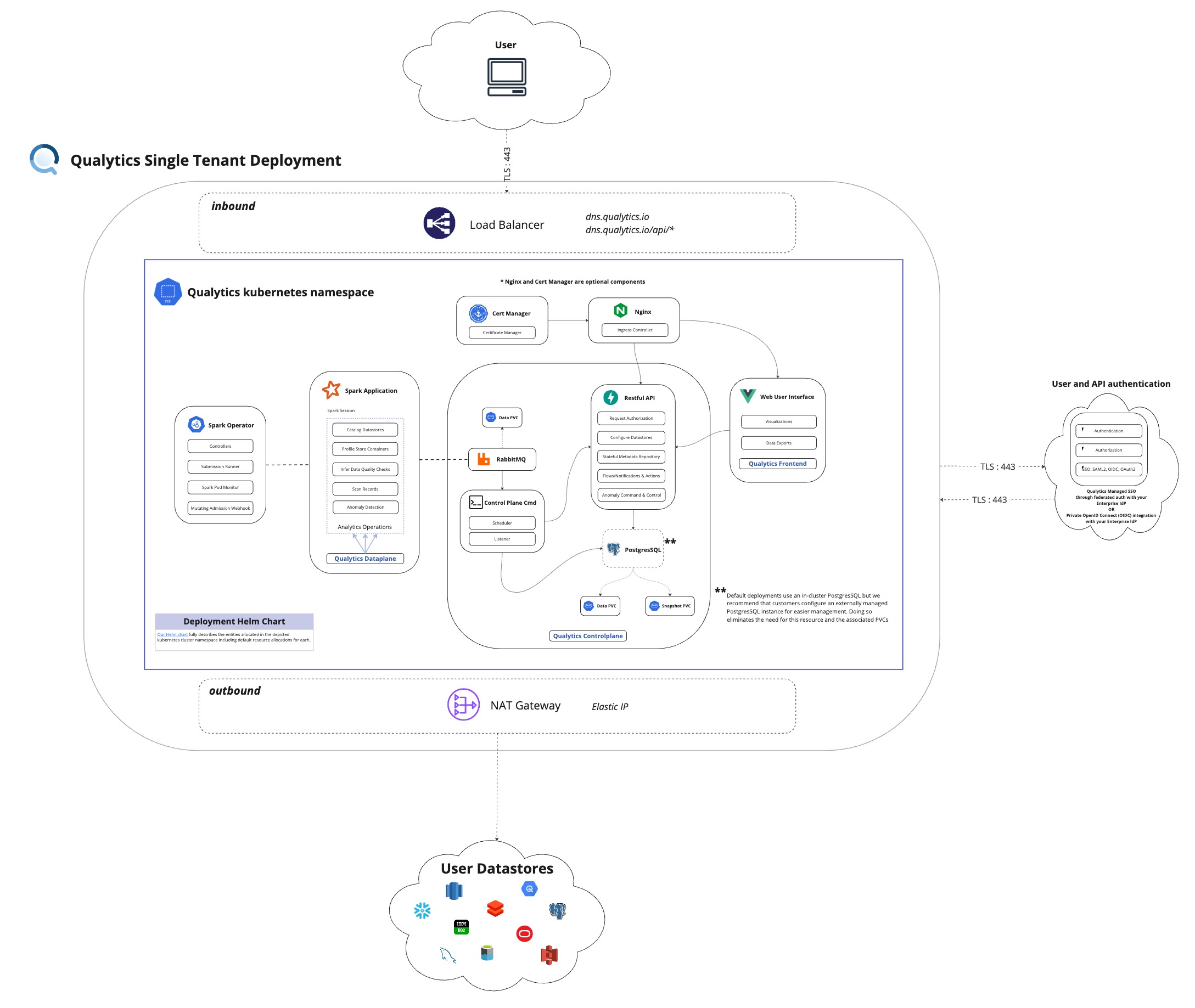Screen dimensions: 1195x1008
Task: Click the 'Profile Store Containers' box
Action: [x=364, y=448]
